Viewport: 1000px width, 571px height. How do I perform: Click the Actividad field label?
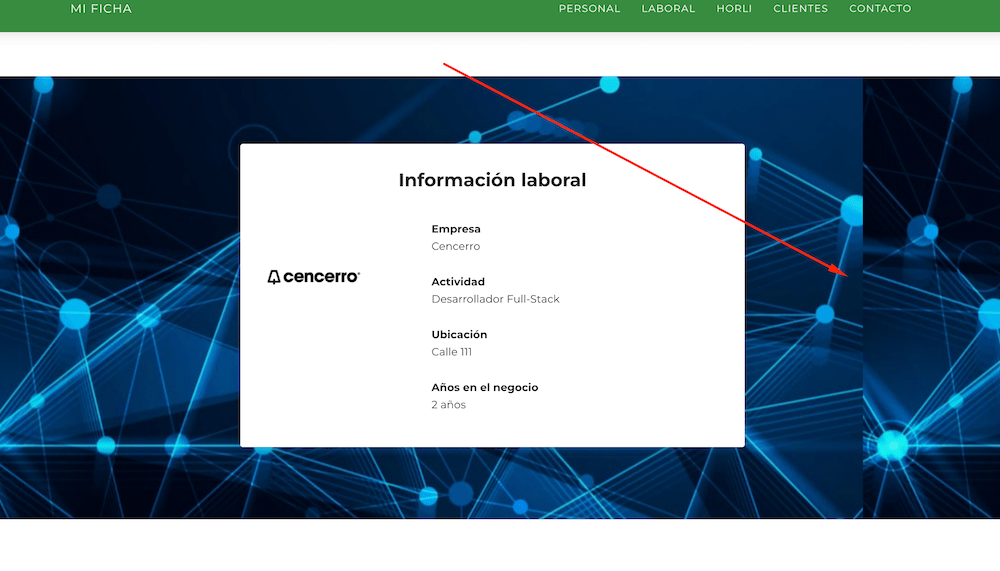[458, 282]
